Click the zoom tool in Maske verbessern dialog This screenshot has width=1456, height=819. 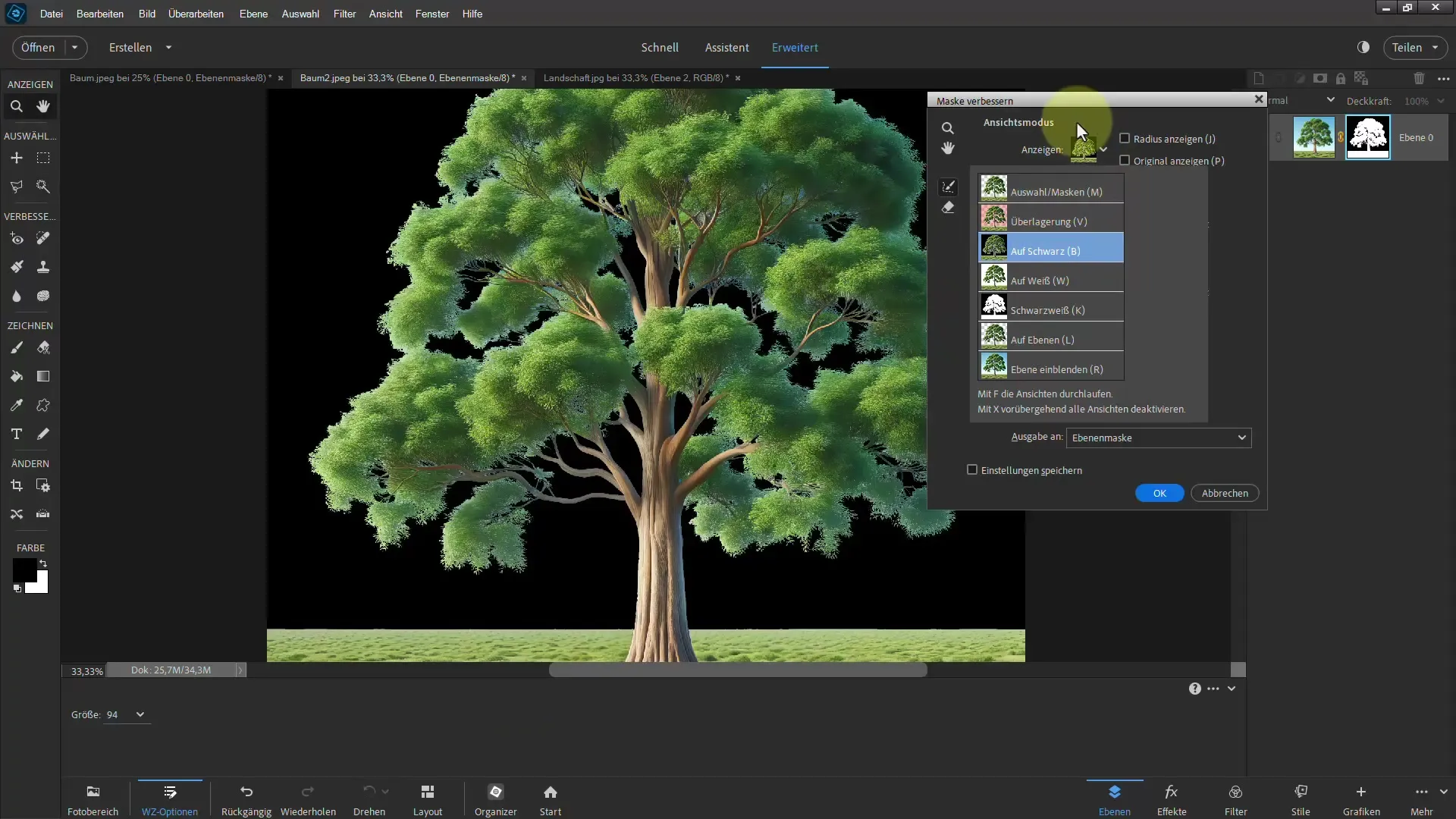click(x=948, y=128)
